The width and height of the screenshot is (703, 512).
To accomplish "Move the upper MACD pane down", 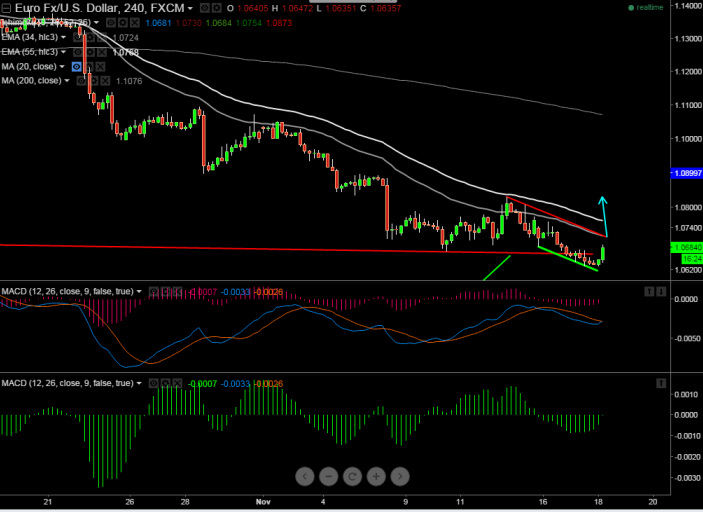I will point(661,292).
